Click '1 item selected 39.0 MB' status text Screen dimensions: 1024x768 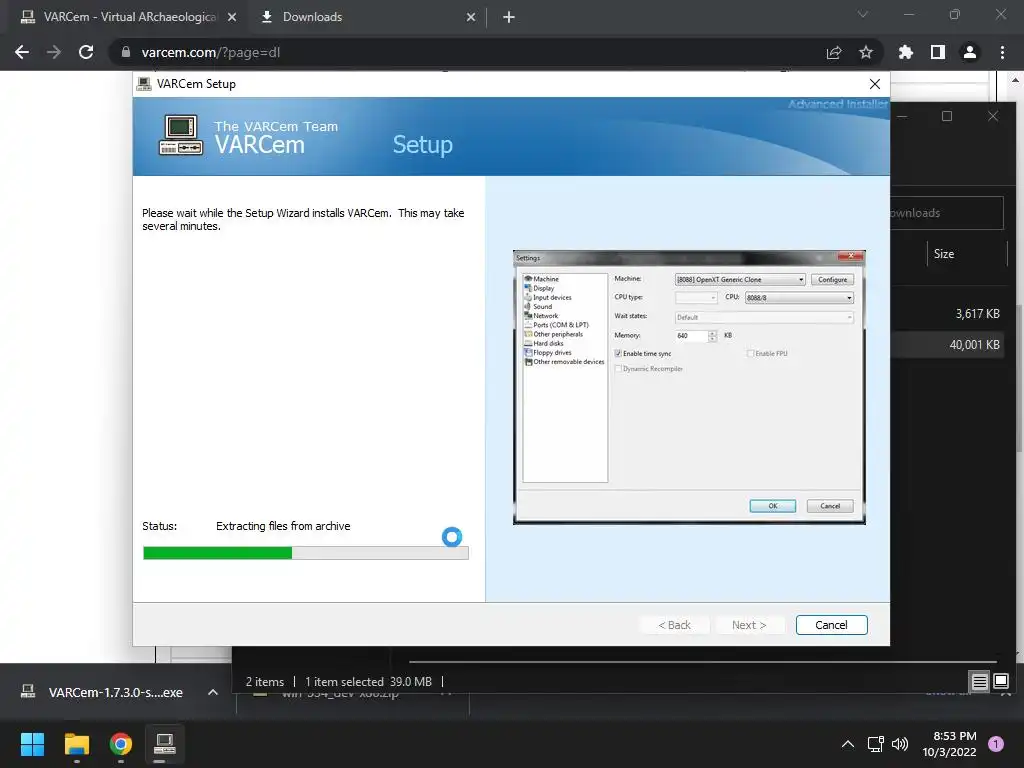click(368, 682)
